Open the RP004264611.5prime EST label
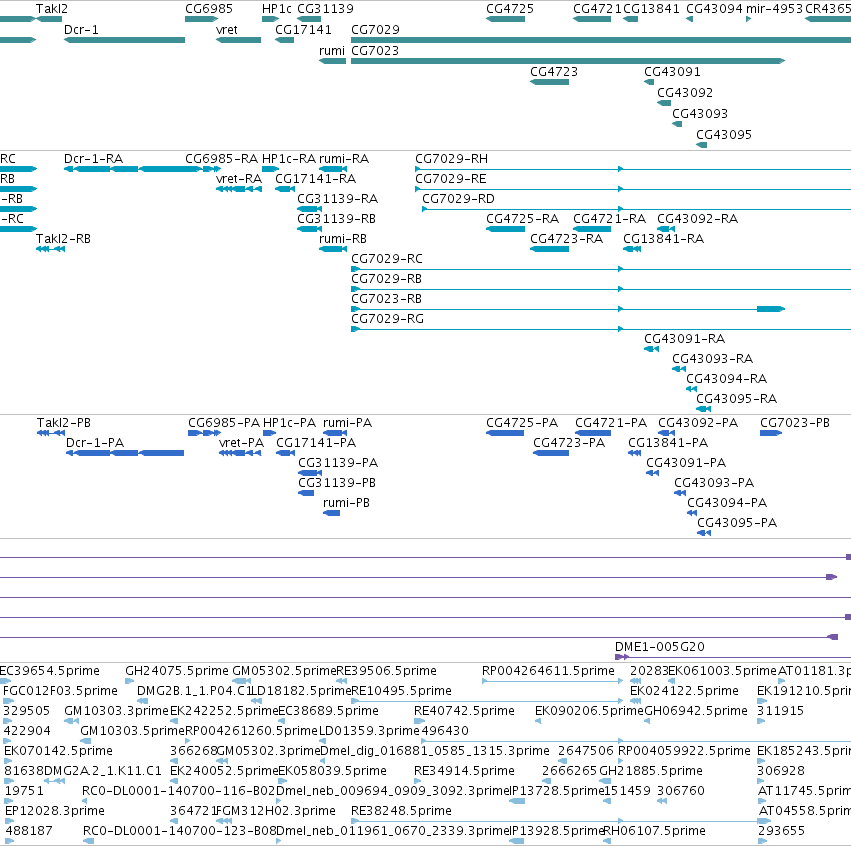This screenshot has height=846, width=851. coord(548,671)
